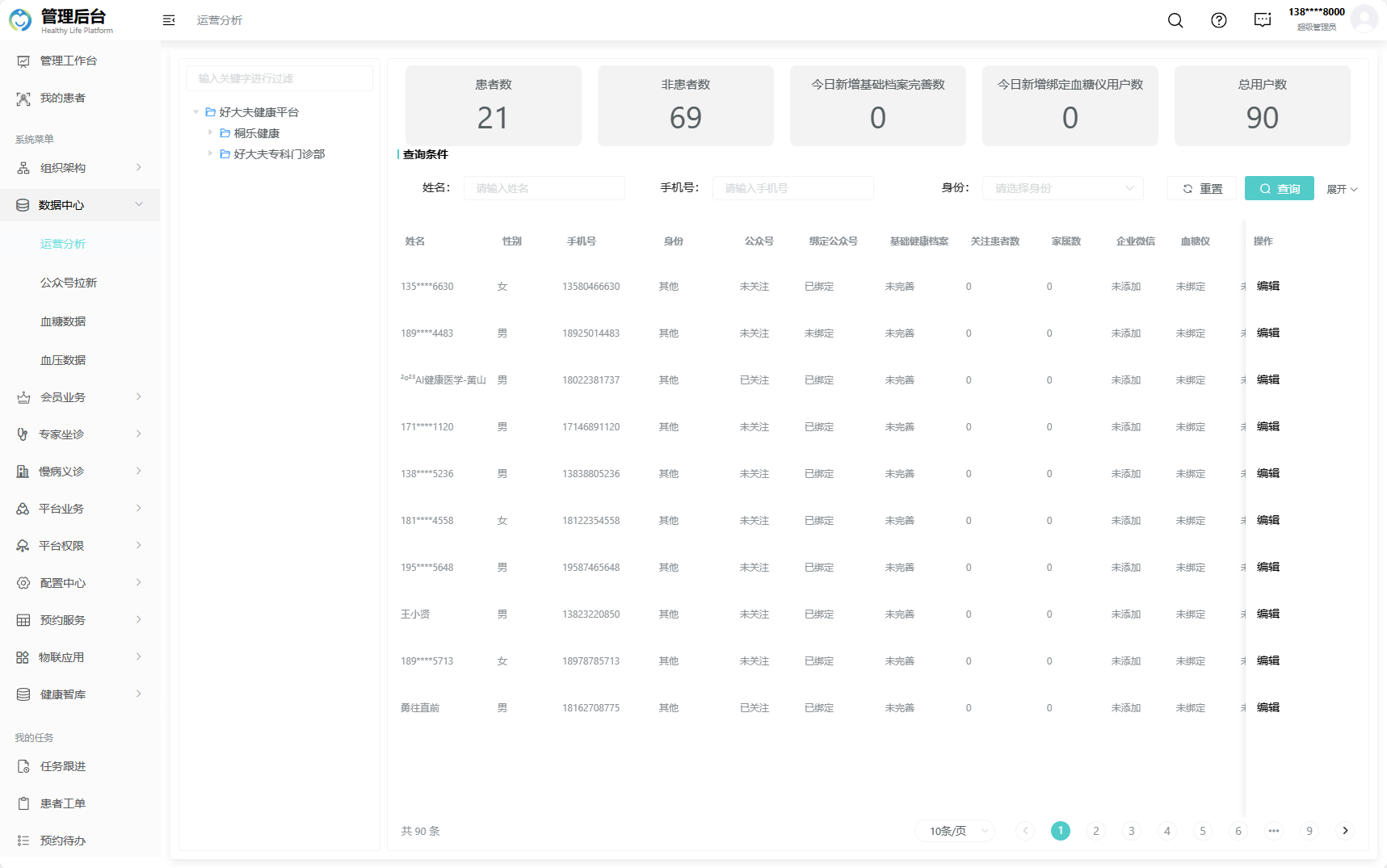The width and height of the screenshot is (1387, 868).
Task: Open the search icon in header
Action: pyautogui.click(x=1175, y=20)
